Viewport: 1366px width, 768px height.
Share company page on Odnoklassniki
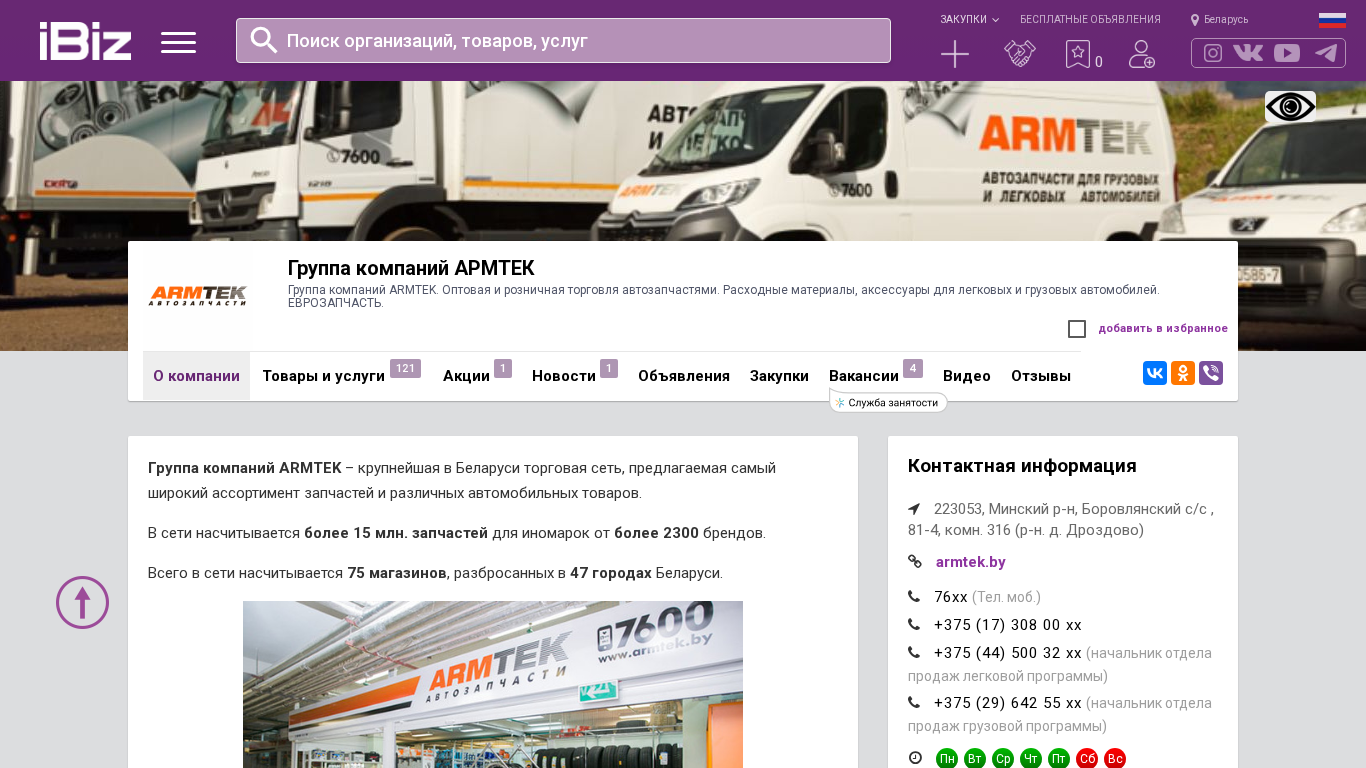coord(1183,373)
